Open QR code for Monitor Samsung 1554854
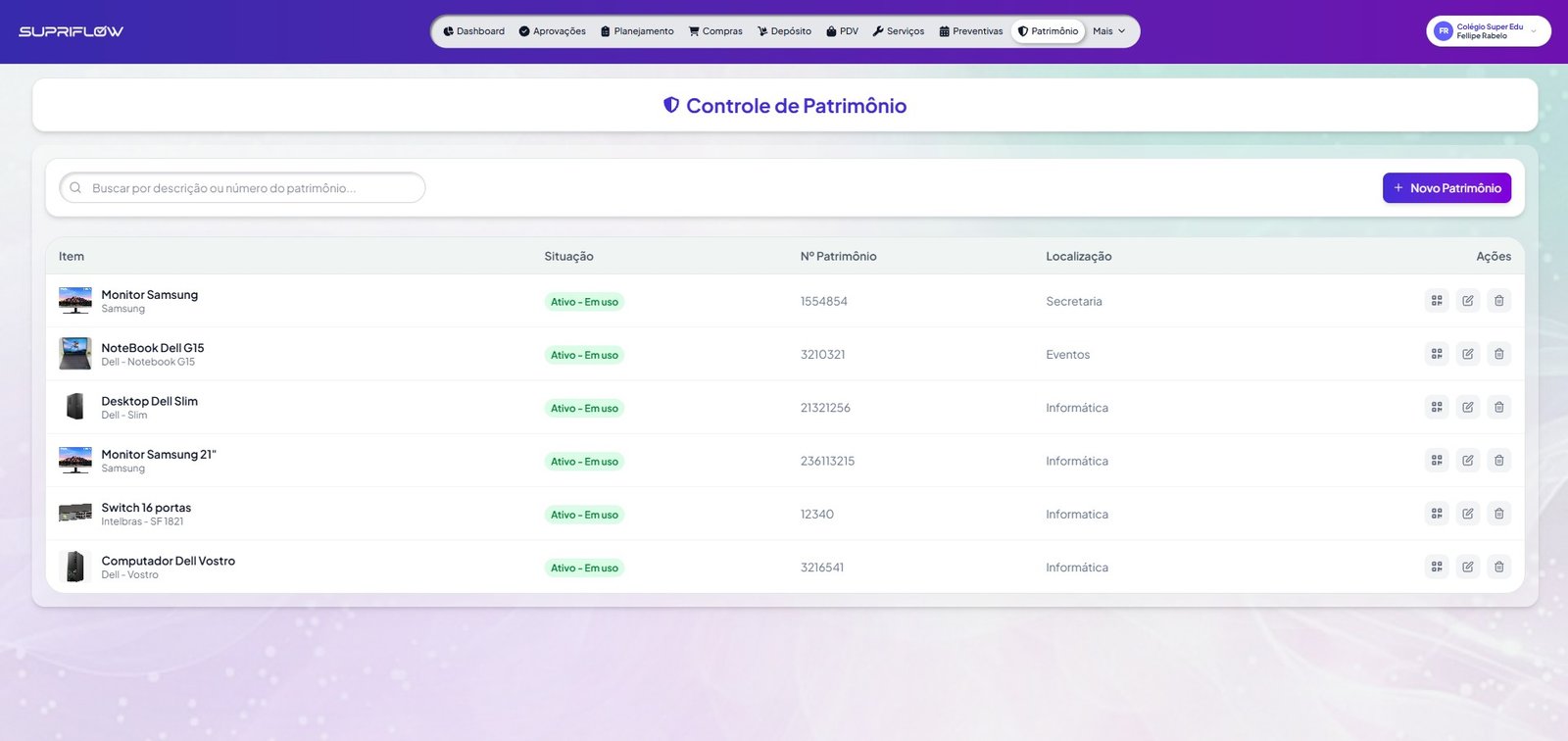1568x741 pixels. tap(1437, 301)
